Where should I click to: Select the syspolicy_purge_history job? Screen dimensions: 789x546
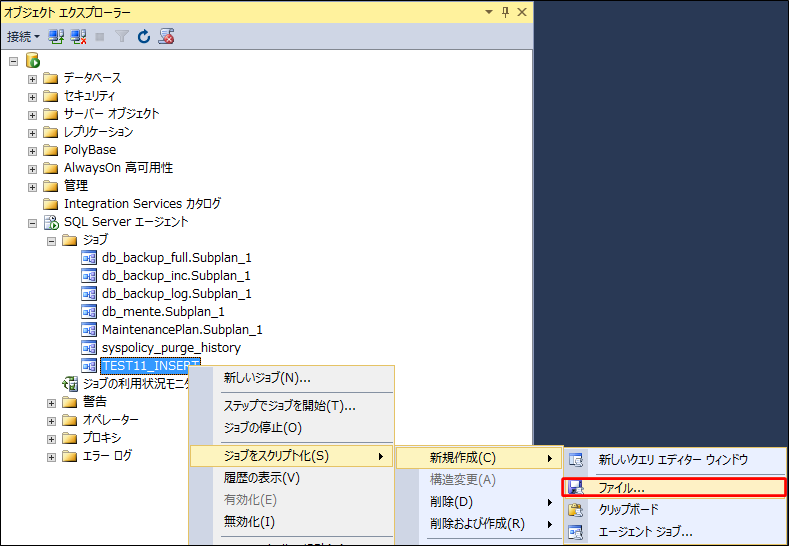[171, 348]
